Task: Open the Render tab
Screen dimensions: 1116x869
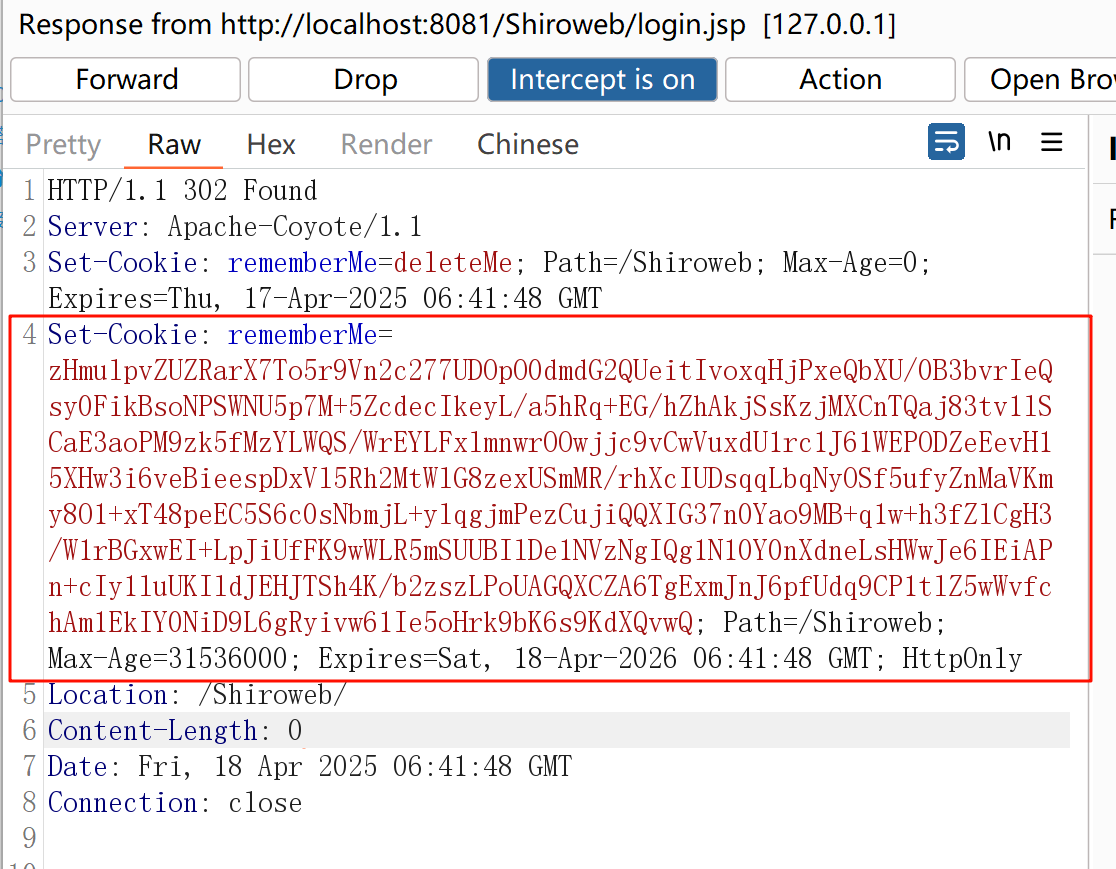Action: pyautogui.click(x=386, y=144)
